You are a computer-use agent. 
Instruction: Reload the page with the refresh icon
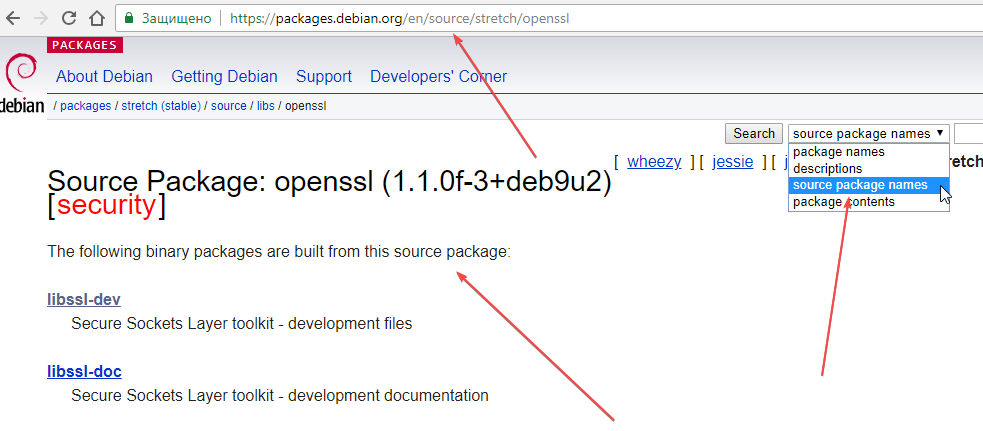pyautogui.click(x=69, y=18)
